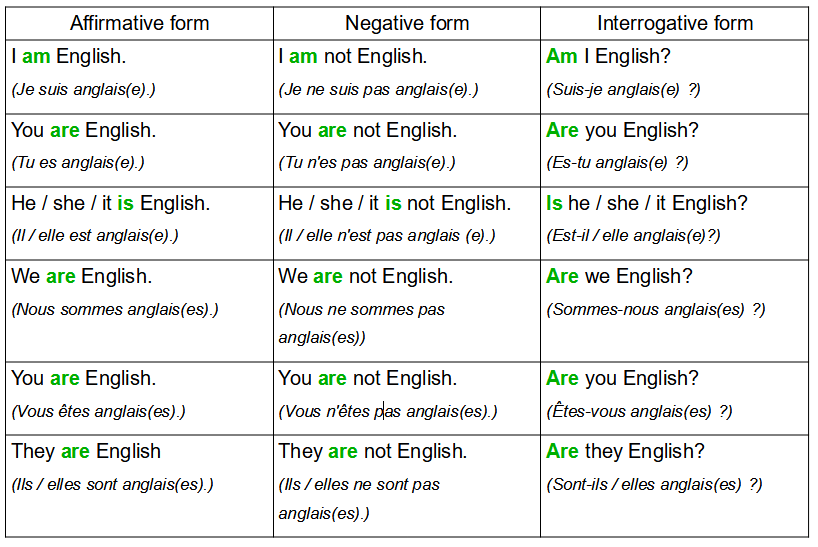Click the sentence "They are English"
Viewport: 818px width, 547px height.
point(85,452)
